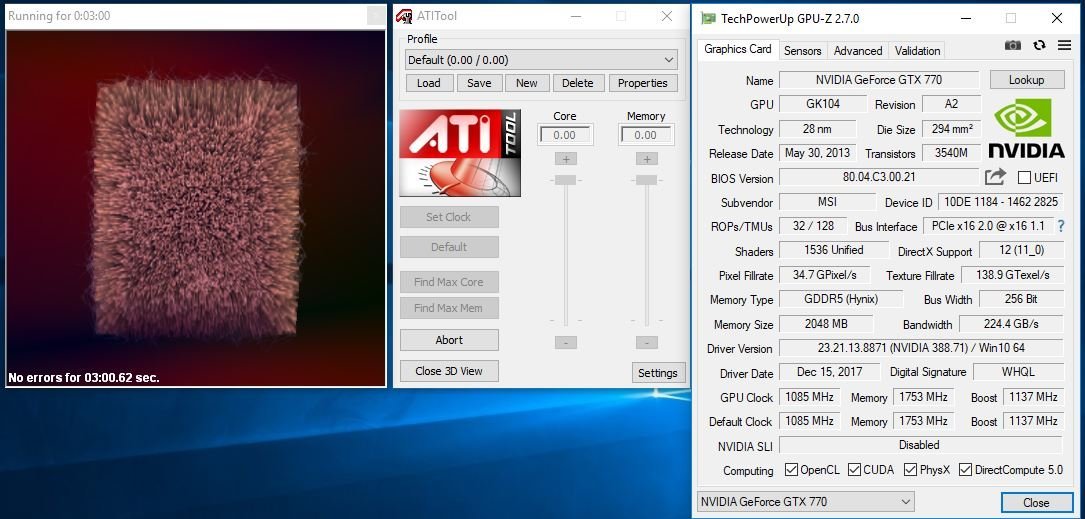Click the NVIDIA logo in GPU-Z
Screen dimensions: 1085x519
[1026, 128]
